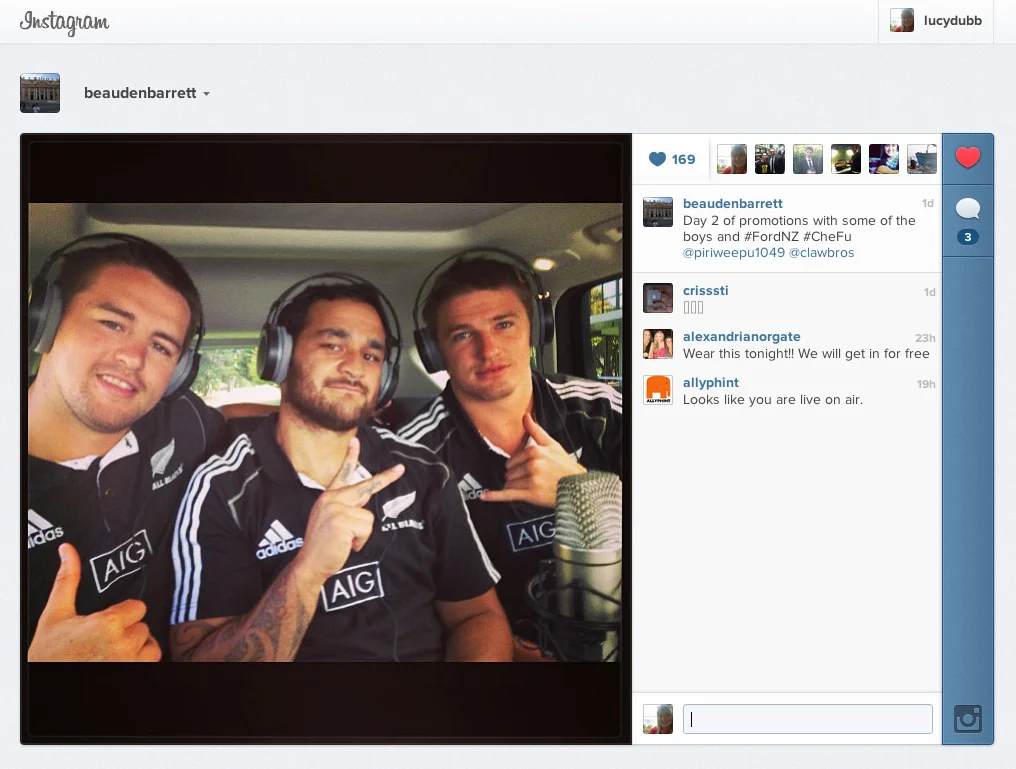Click the 1d timestamp on the caption
The height and width of the screenshot is (769, 1016).
(926, 203)
